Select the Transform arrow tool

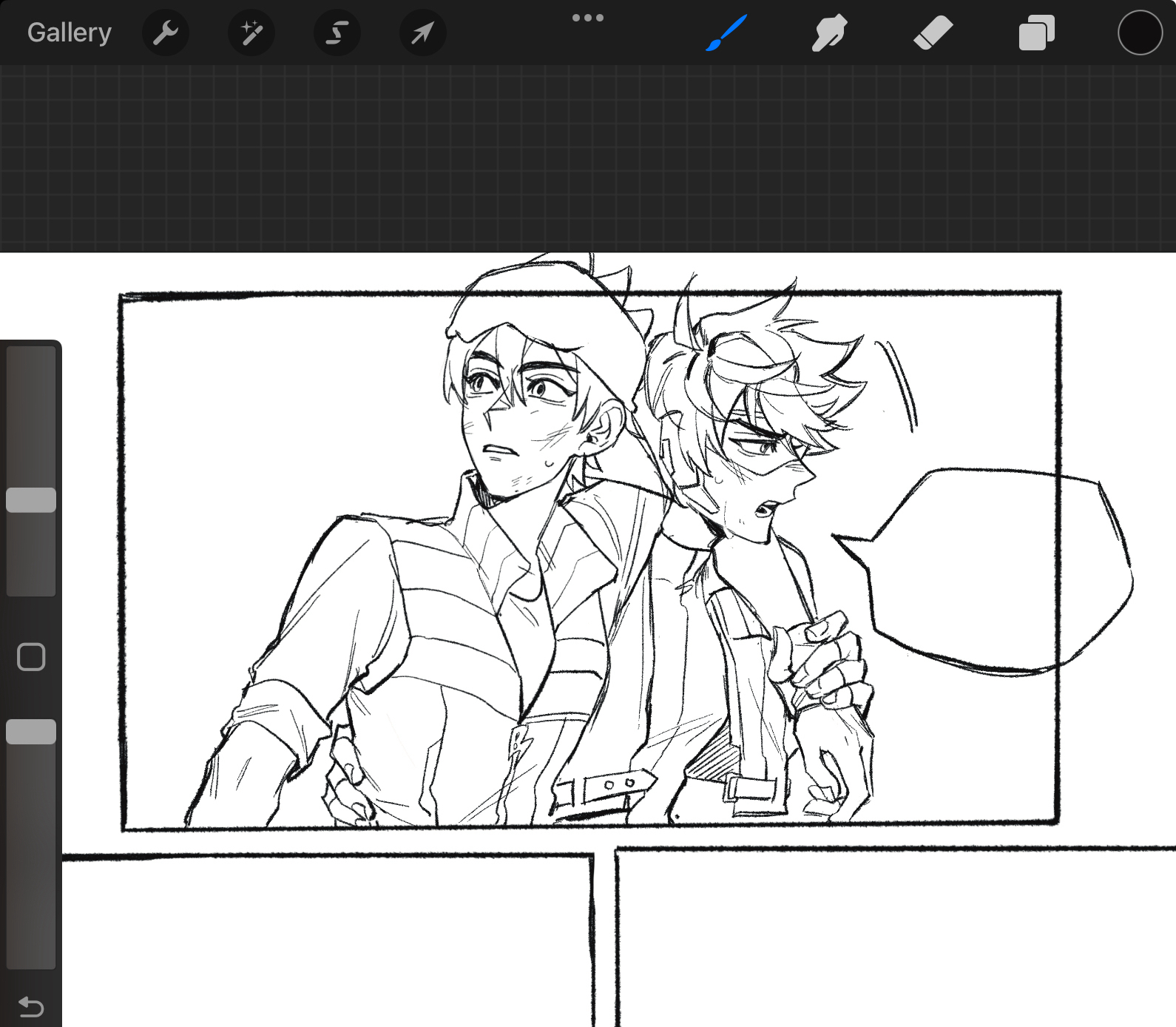click(422, 33)
